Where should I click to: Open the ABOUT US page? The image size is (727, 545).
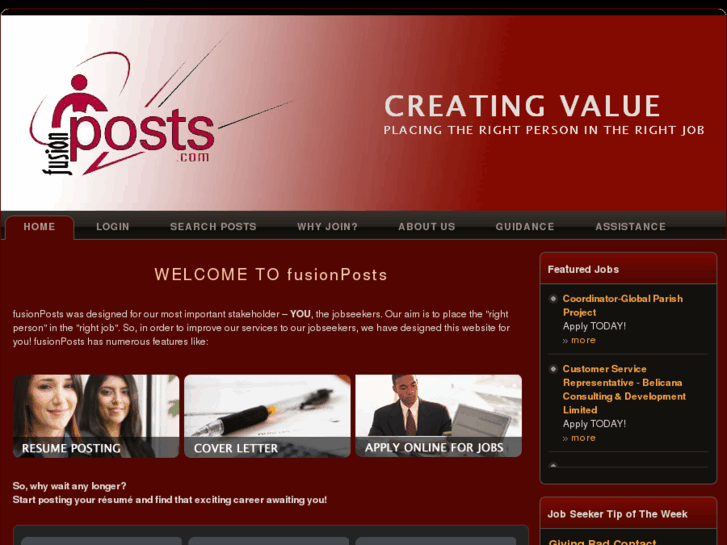427,227
